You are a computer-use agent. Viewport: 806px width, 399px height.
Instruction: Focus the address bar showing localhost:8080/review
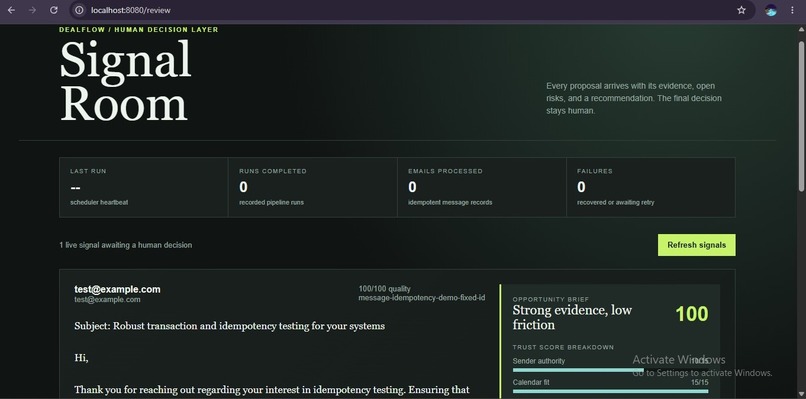click(411, 10)
